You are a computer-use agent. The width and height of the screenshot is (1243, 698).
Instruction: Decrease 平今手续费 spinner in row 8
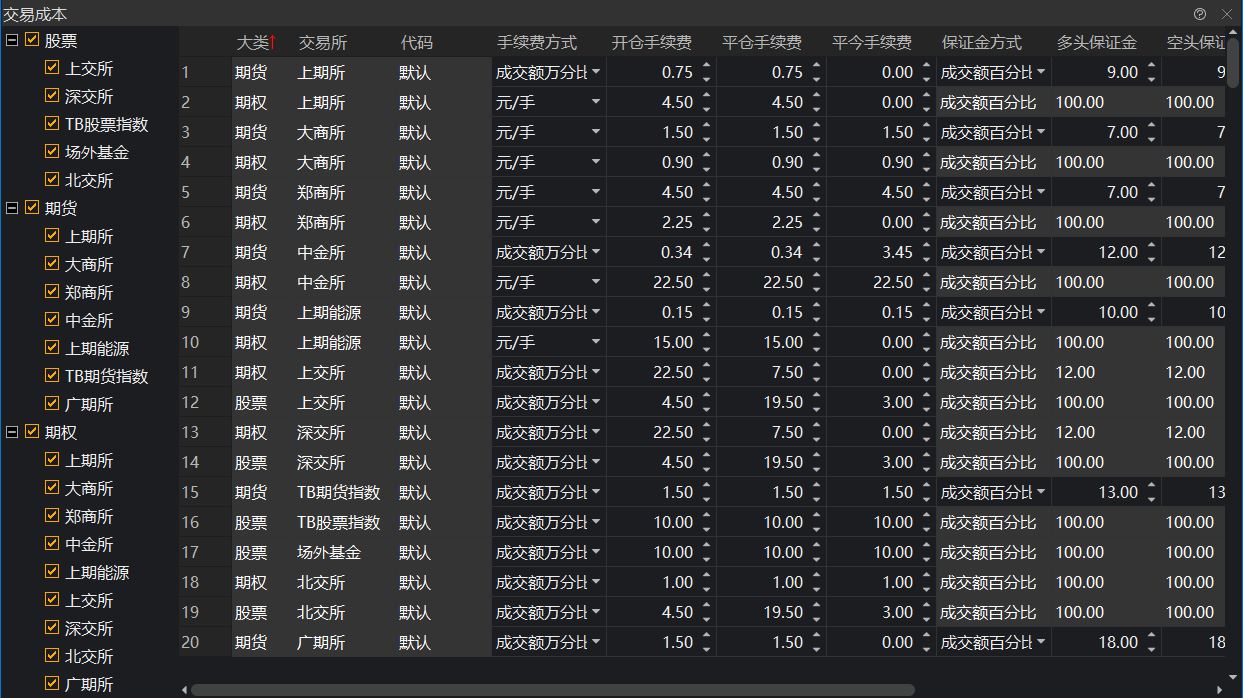click(927, 289)
